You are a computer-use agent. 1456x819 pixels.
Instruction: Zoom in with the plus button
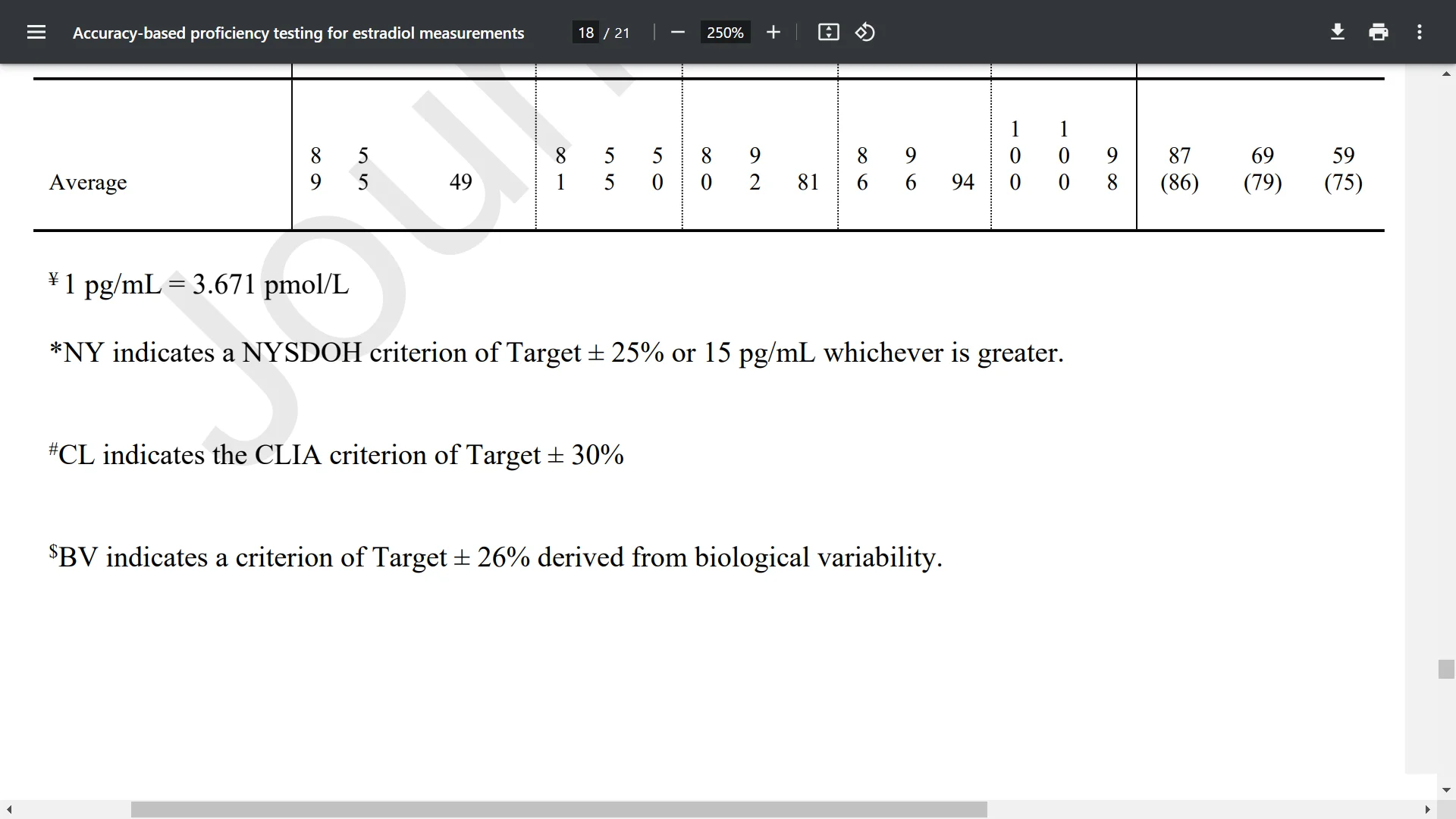pyautogui.click(x=773, y=32)
